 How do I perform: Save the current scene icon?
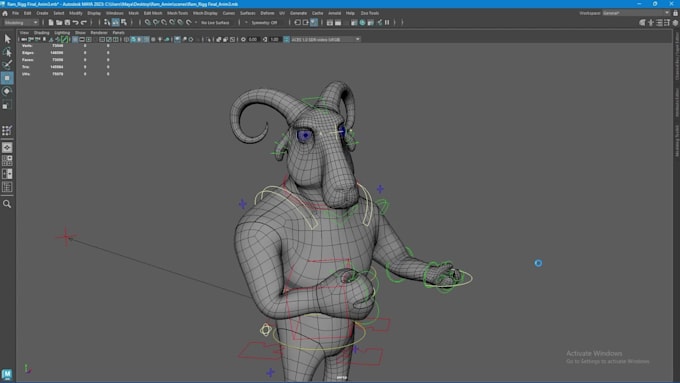67,23
